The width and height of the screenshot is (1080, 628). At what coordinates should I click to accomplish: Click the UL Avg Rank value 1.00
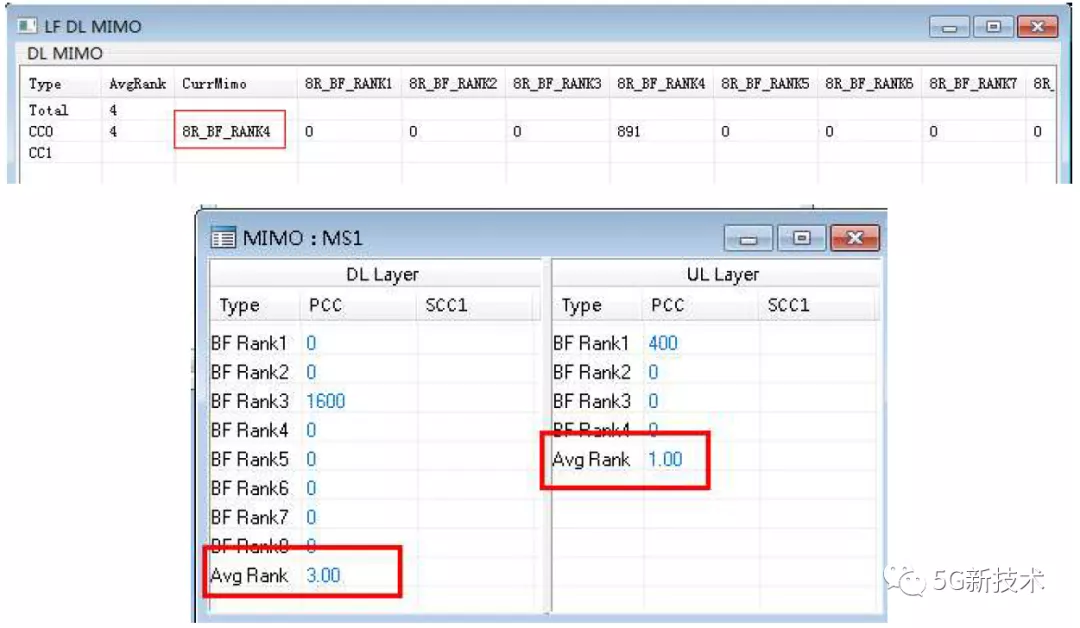point(665,459)
